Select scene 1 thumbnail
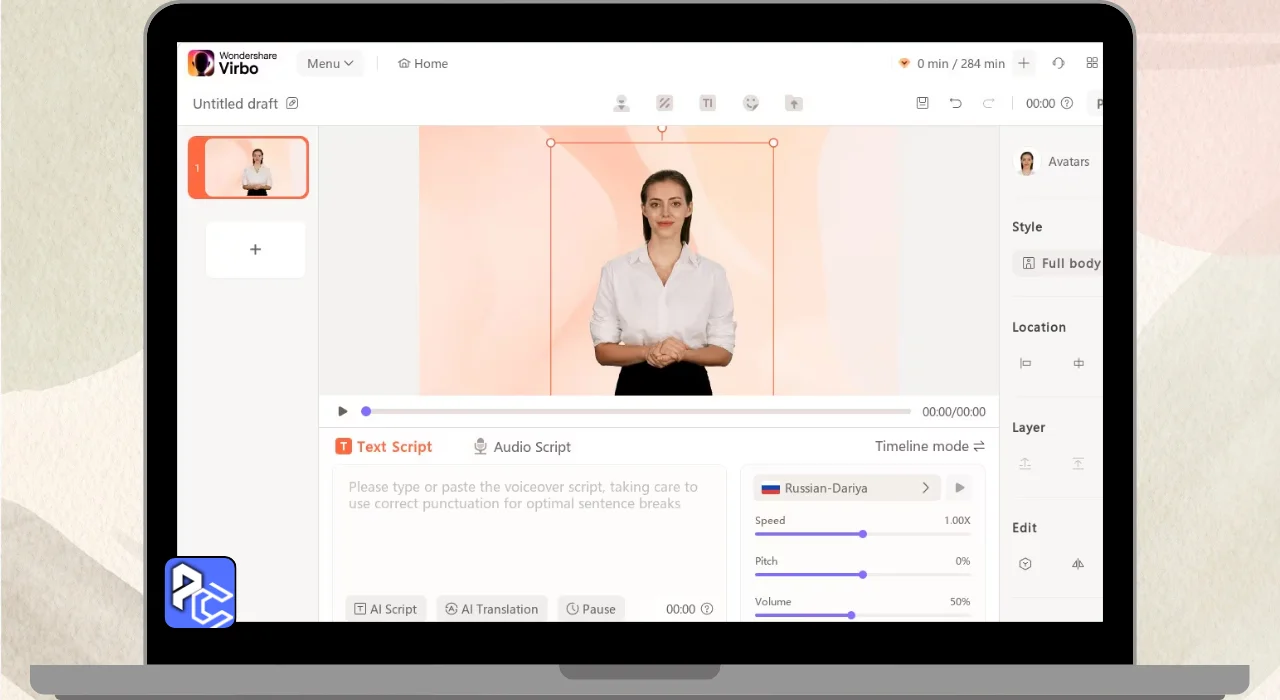The width and height of the screenshot is (1280, 700). tap(248, 167)
